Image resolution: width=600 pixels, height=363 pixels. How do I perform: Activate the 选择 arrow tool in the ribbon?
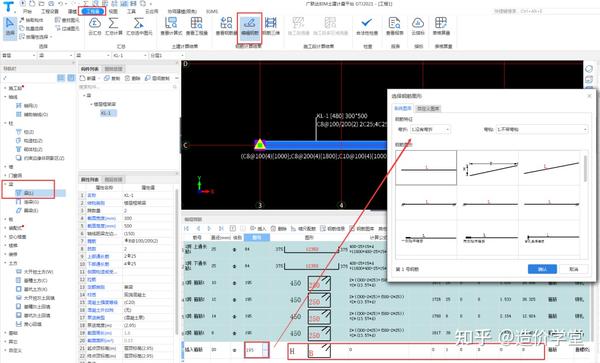(x=10, y=26)
